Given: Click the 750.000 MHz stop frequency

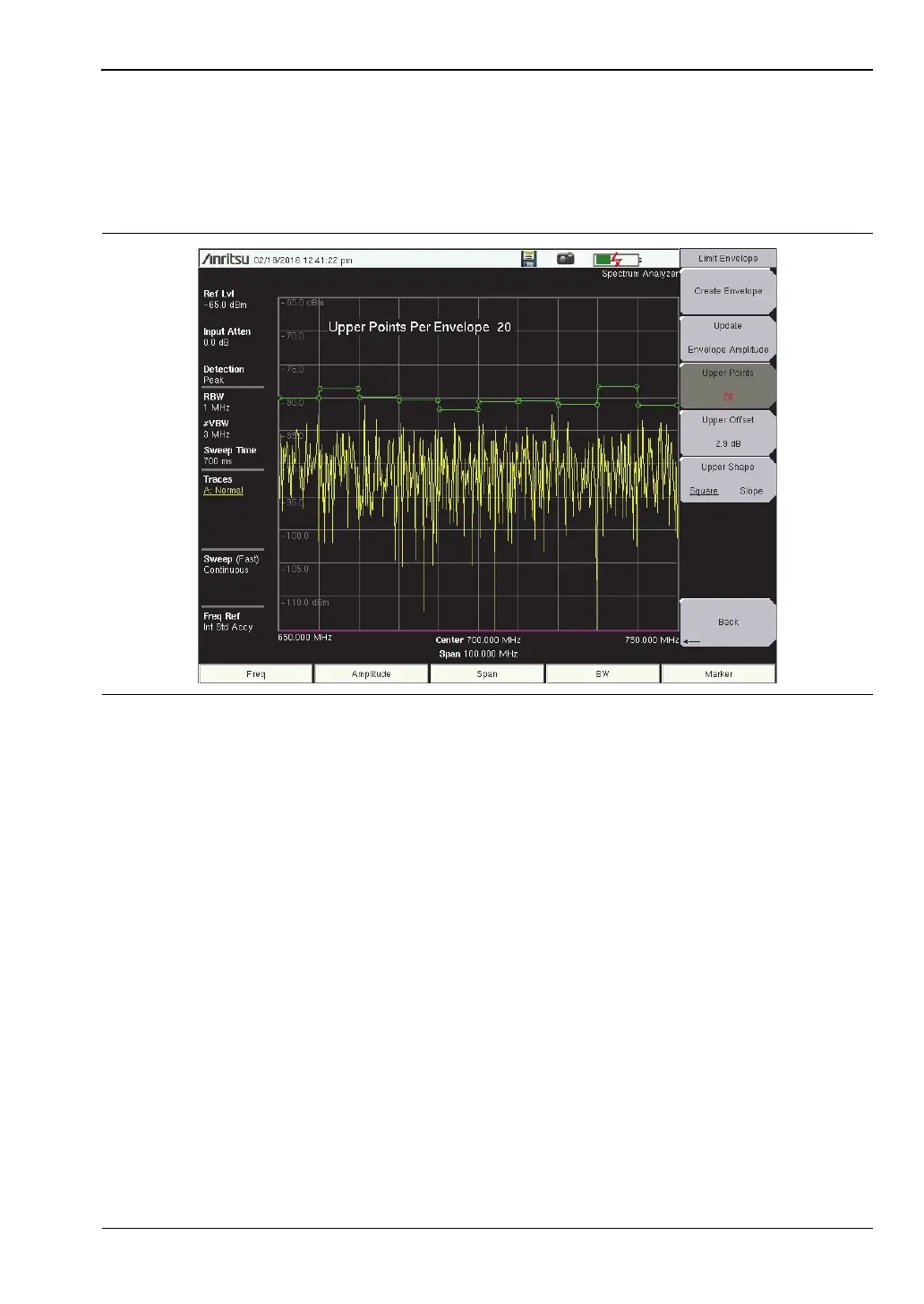Looking at the screenshot, I should point(652,640).
